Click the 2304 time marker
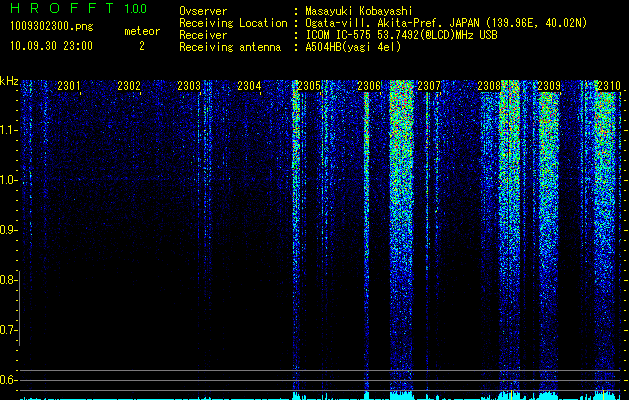 pyautogui.click(x=249, y=85)
